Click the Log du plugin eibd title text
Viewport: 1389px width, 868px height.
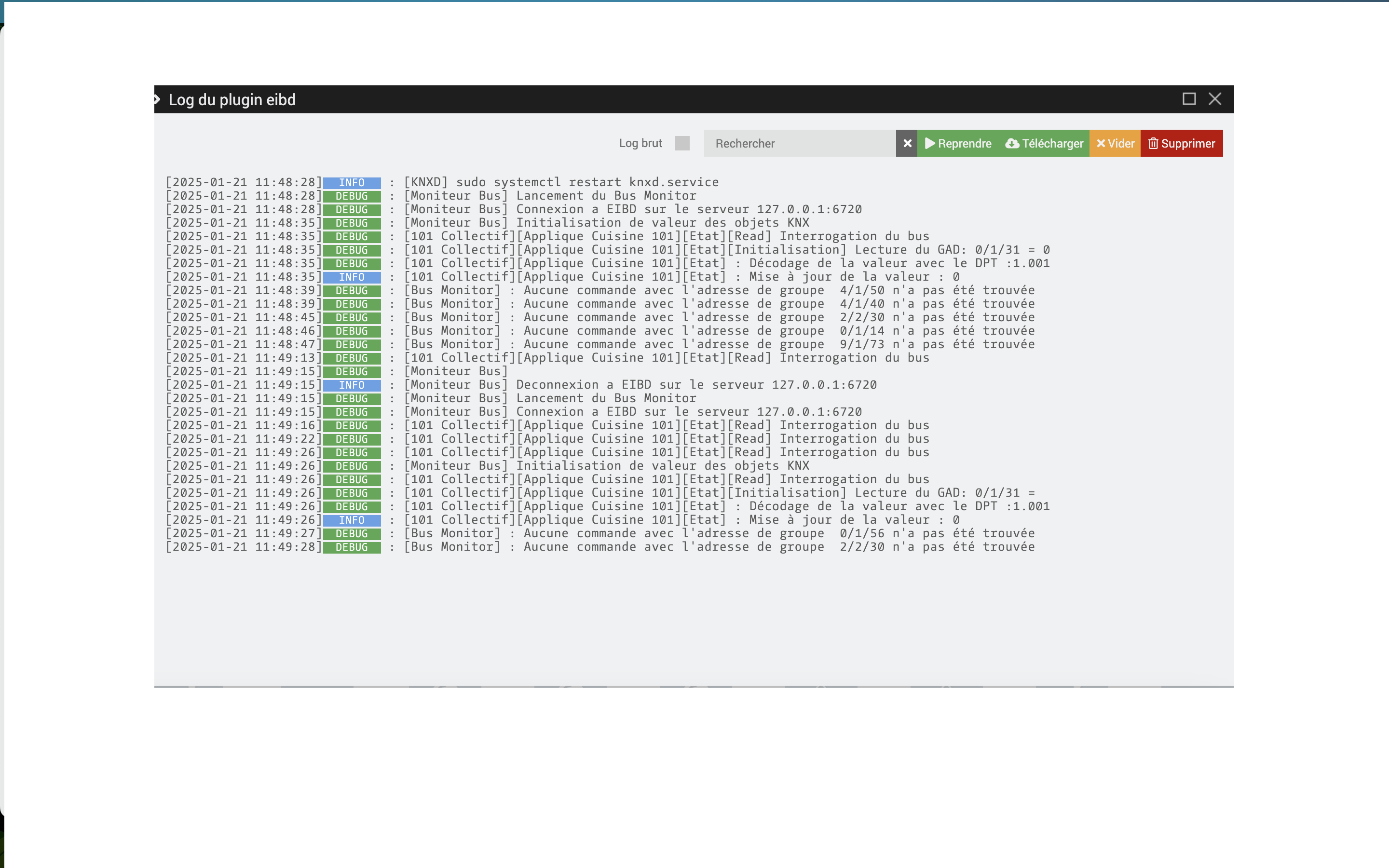tap(232, 99)
